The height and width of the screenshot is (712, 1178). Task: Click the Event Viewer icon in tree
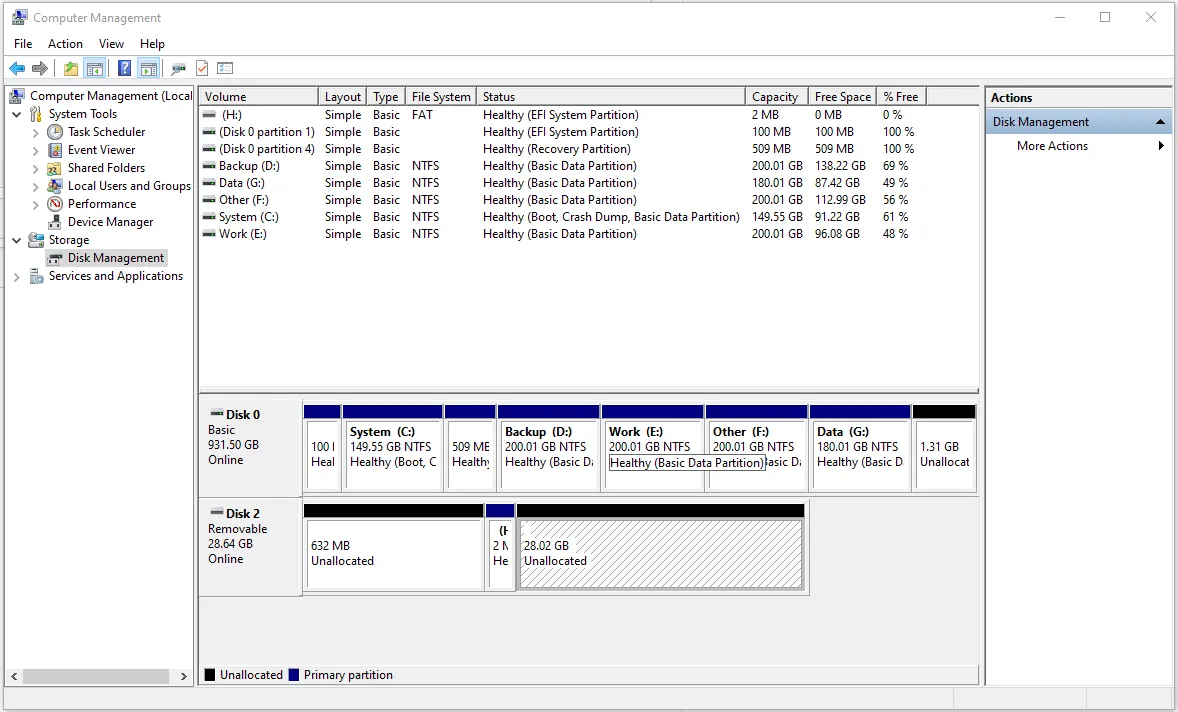pyautogui.click(x=55, y=150)
